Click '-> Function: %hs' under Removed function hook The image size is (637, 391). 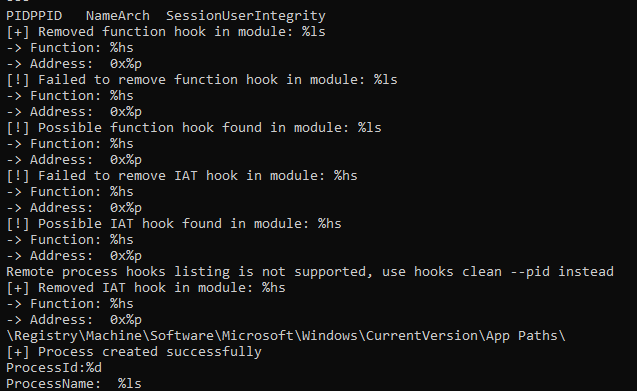(x=70, y=48)
